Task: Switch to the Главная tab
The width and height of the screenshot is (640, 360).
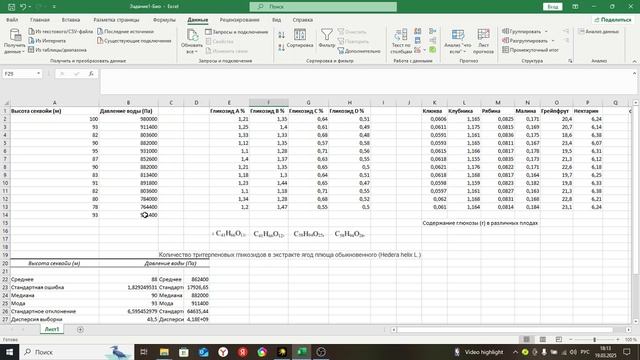Action: (x=40, y=20)
